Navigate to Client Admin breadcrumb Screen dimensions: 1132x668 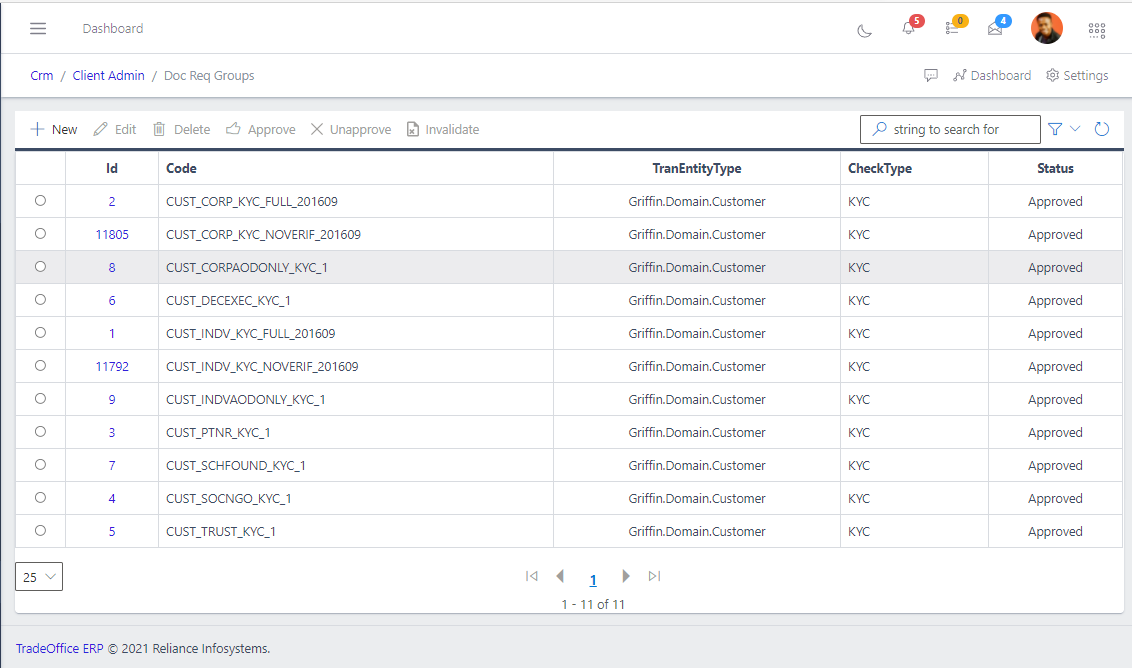pos(108,75)
